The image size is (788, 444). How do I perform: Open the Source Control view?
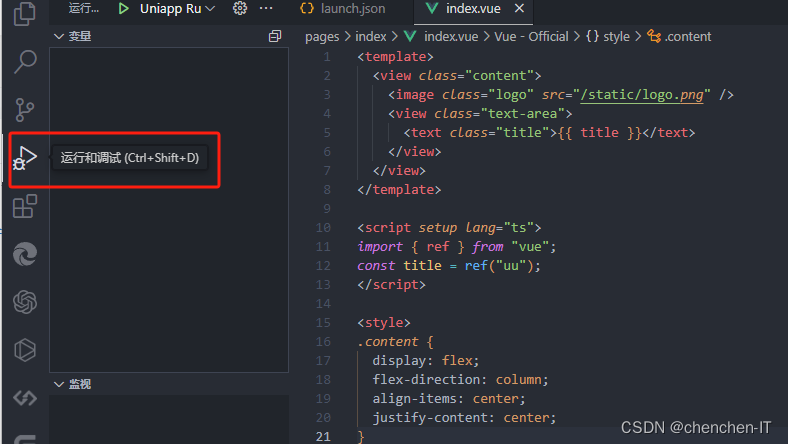pyautogui.click(x=25, y=110)
